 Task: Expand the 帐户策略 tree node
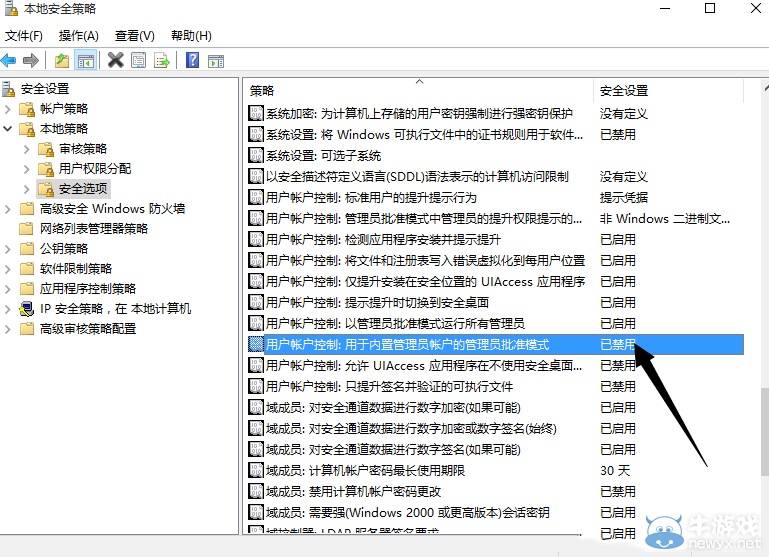[x=9, y=109]
